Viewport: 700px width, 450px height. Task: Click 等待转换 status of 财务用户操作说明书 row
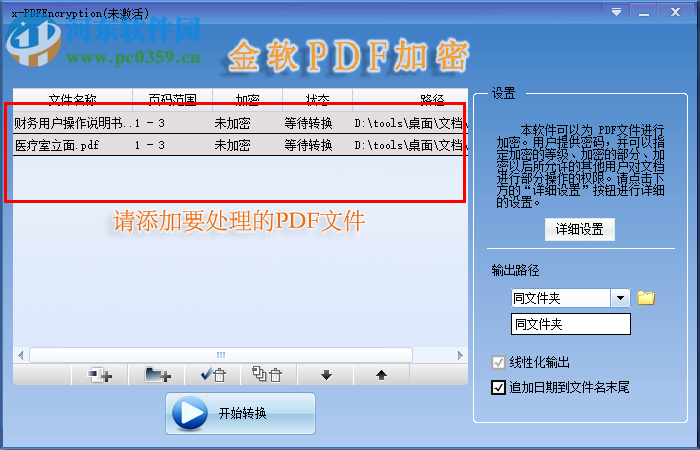[x=308, y=123]
